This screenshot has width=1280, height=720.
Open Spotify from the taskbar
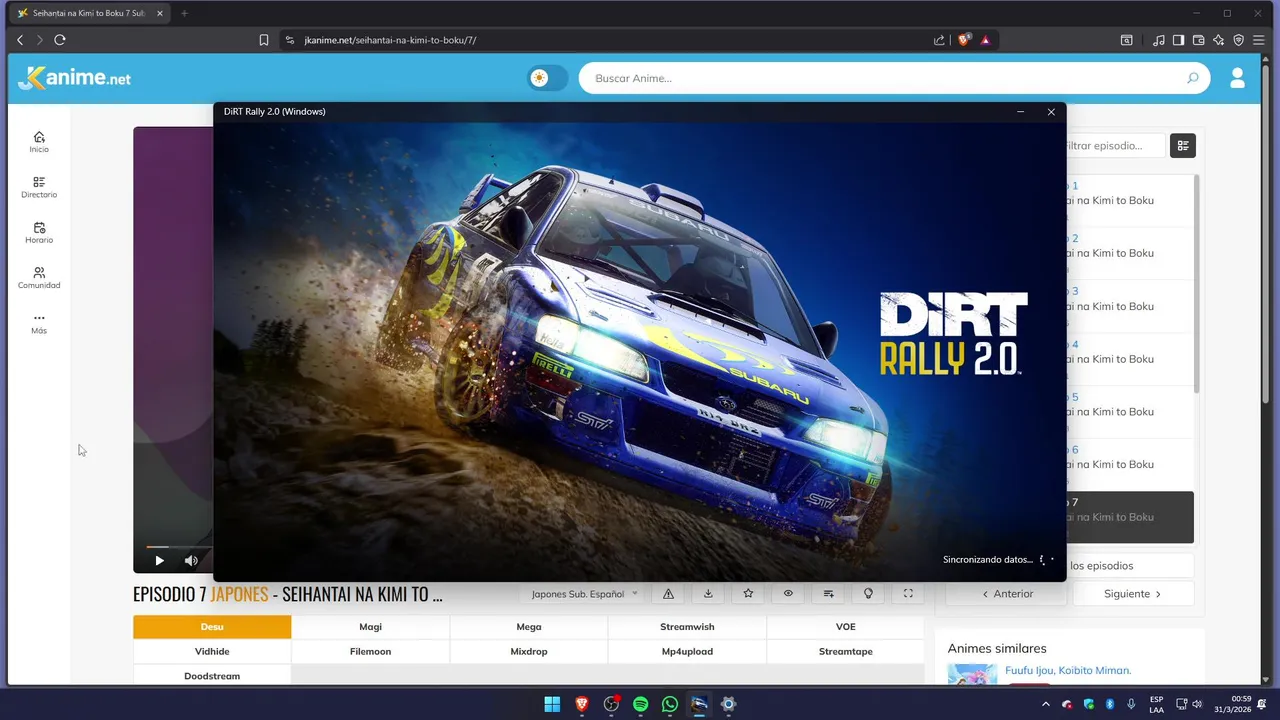[640, 704]
